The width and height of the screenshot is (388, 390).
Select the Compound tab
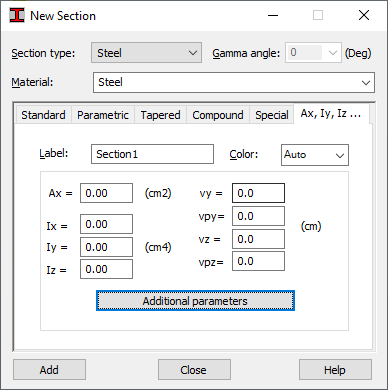click(218, 115)
